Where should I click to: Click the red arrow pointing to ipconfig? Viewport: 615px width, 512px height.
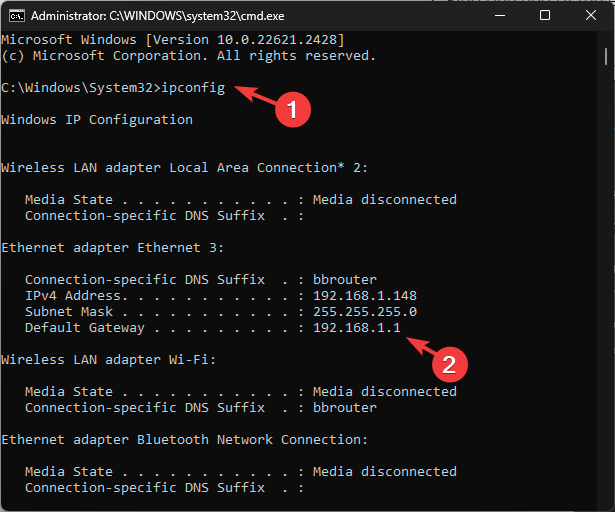click(x=255, y=95)
